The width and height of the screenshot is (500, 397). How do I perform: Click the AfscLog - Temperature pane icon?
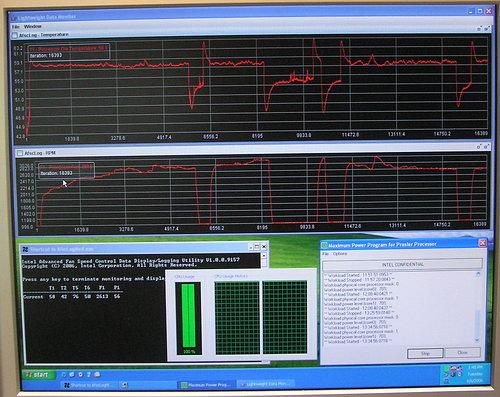pyautogui.click(x=15, y=35)
